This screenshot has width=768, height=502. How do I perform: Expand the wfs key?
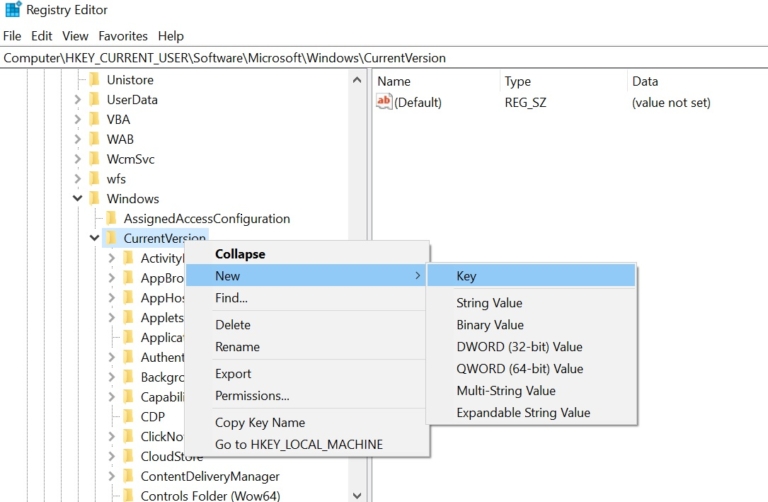point(77,179)
